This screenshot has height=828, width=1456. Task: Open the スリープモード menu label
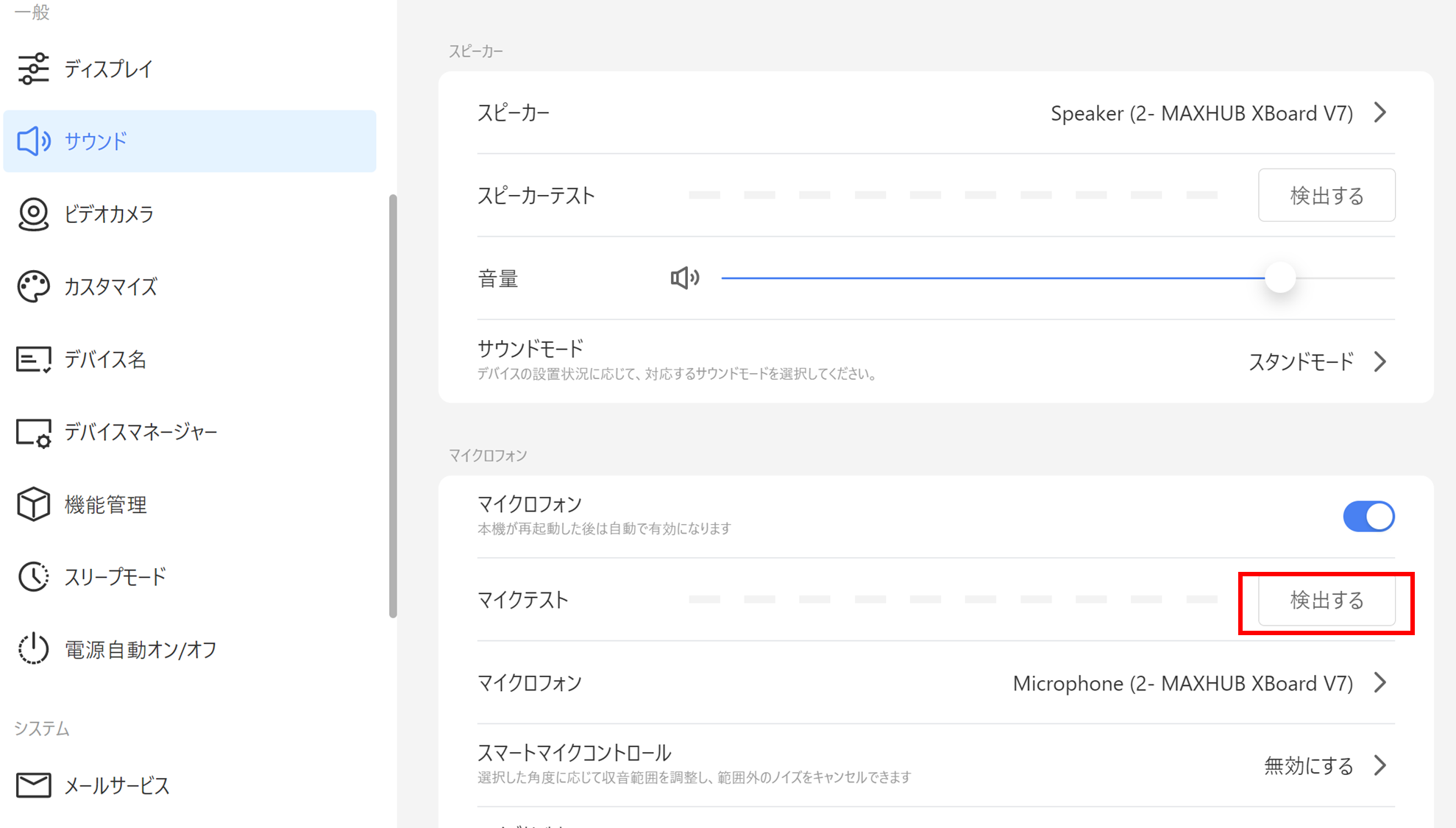pyautogui.click(x=116, y=577)
